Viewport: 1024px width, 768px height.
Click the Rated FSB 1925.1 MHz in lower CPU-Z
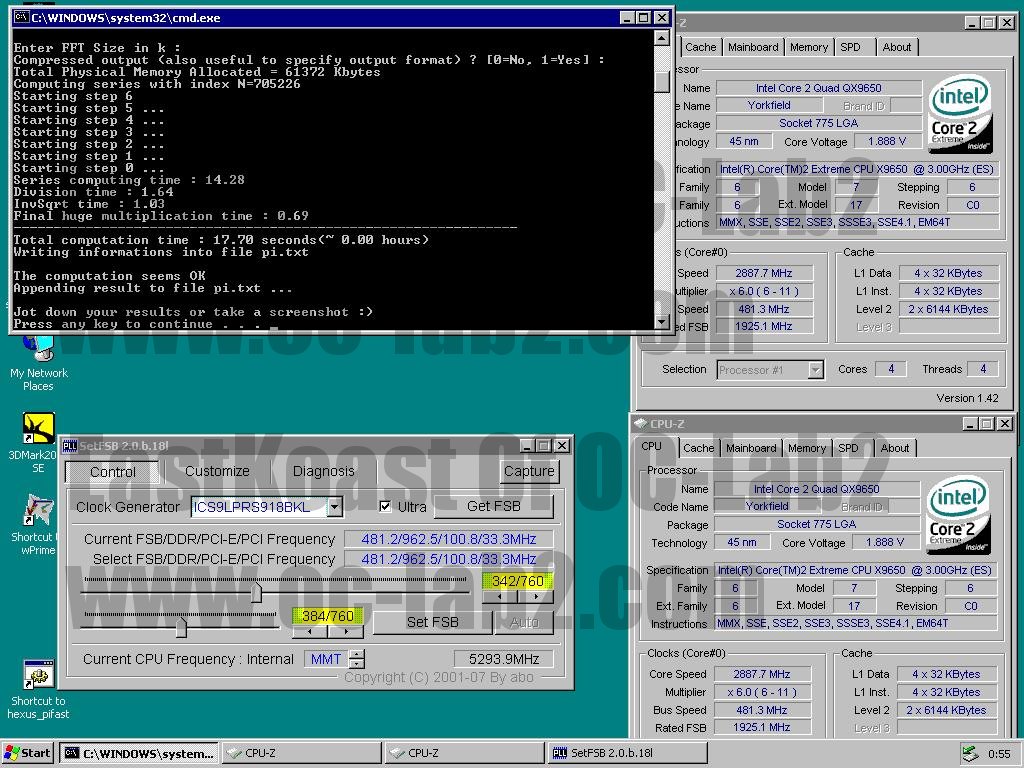[761, 728]
